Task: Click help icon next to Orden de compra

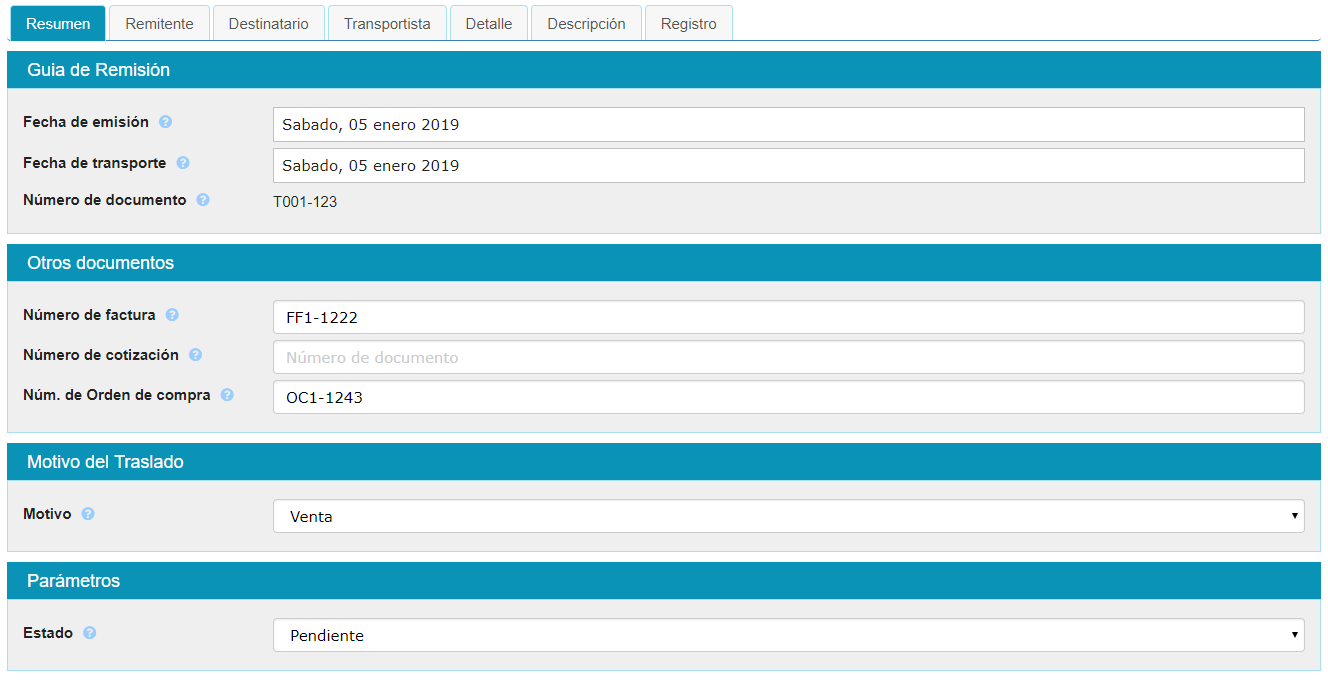Action: click(x=227, y=395)
